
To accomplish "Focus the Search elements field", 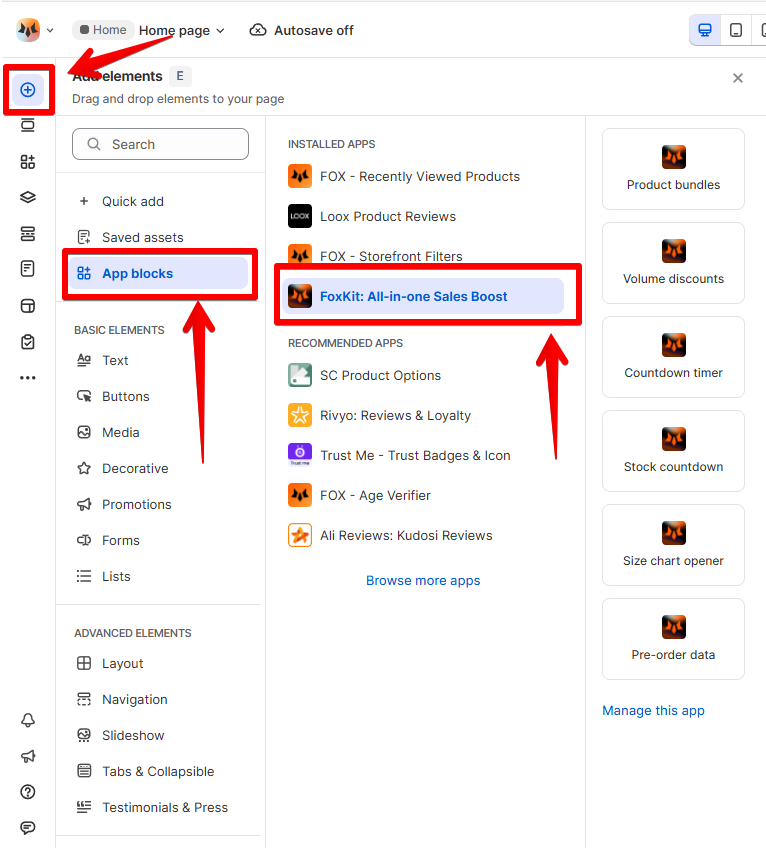I will 160,144.
